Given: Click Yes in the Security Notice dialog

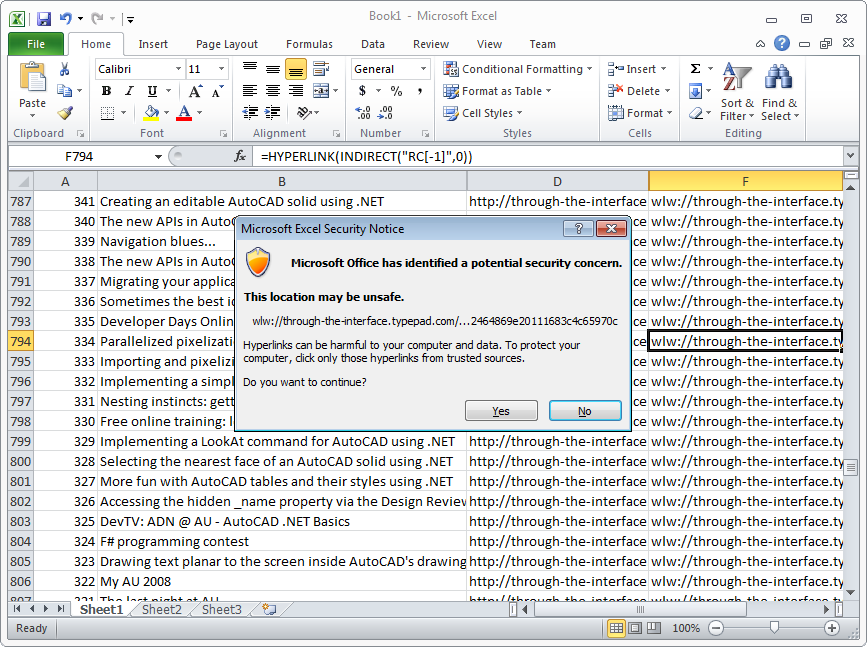Looking at the screenshot, I should (501, 411).
